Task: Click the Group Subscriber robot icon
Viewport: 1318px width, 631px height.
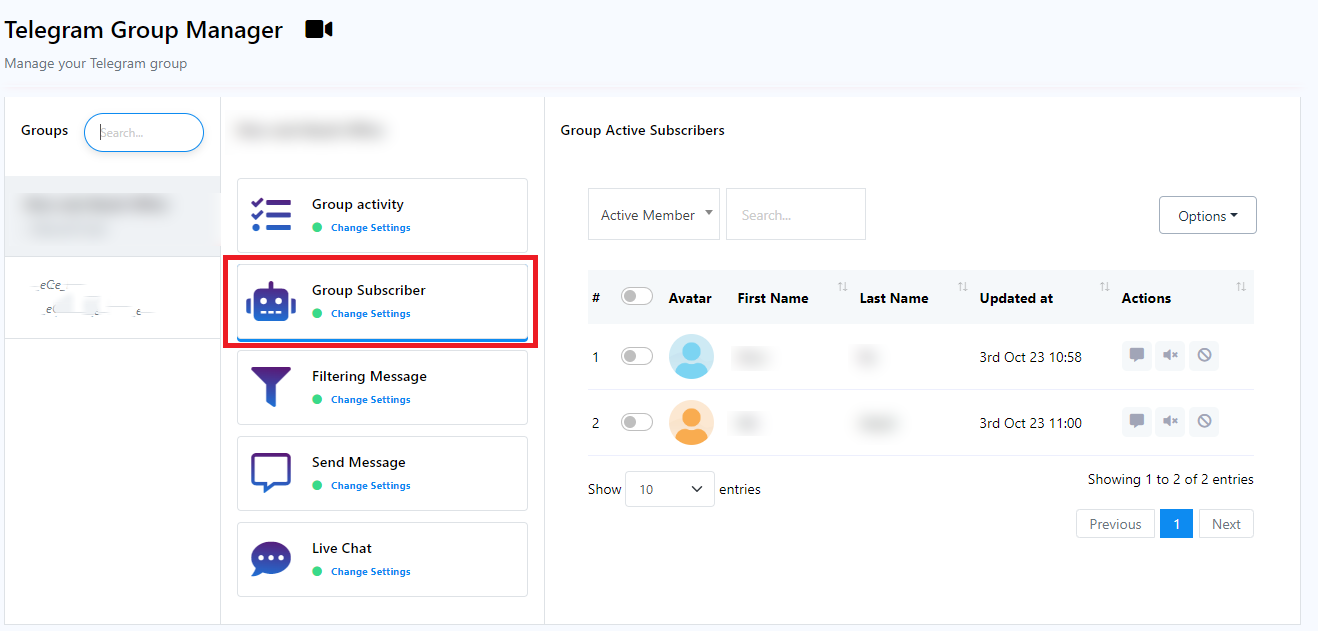Action: point(271,301)
